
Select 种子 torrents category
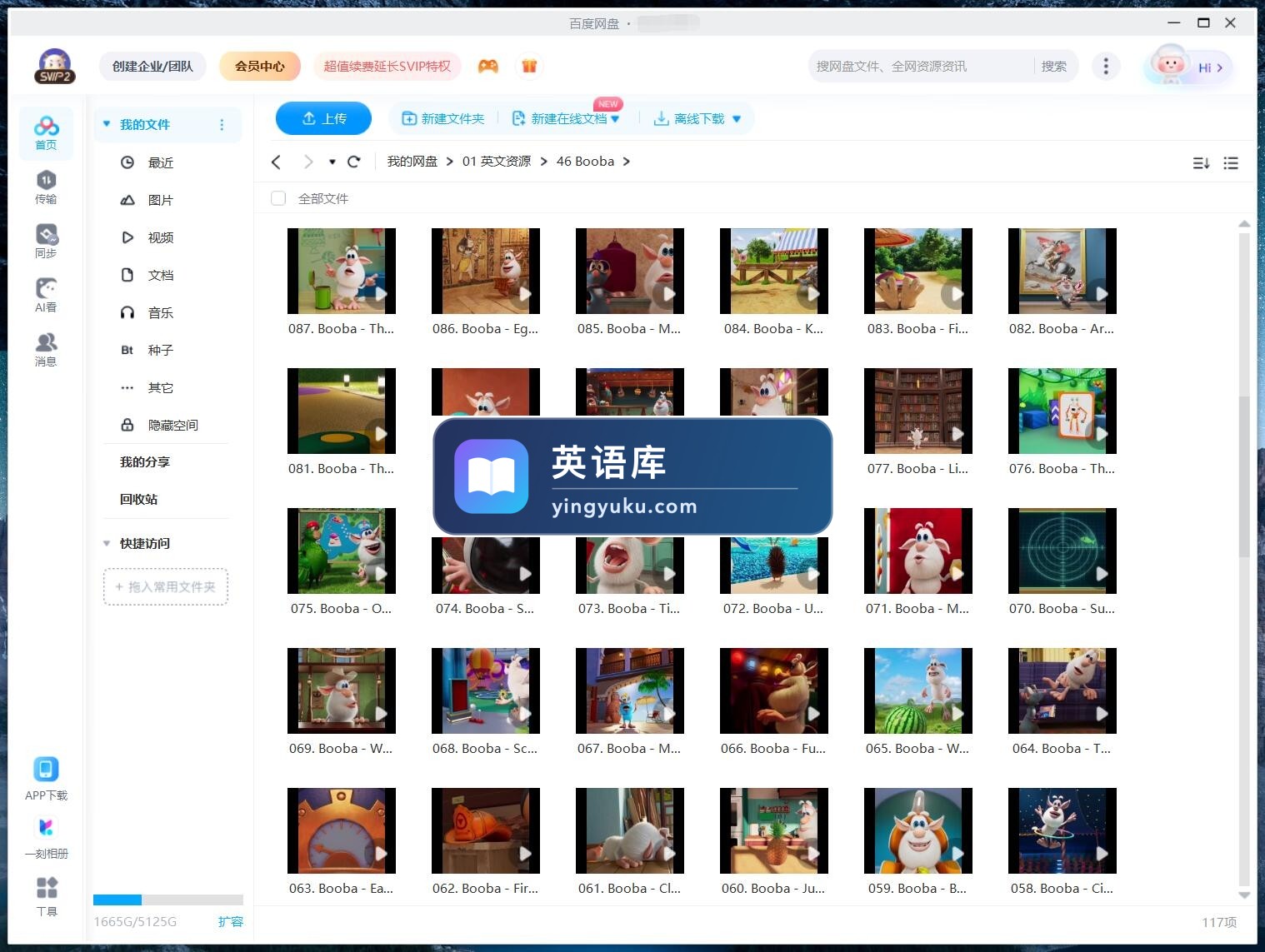click(x=161, y=350)
